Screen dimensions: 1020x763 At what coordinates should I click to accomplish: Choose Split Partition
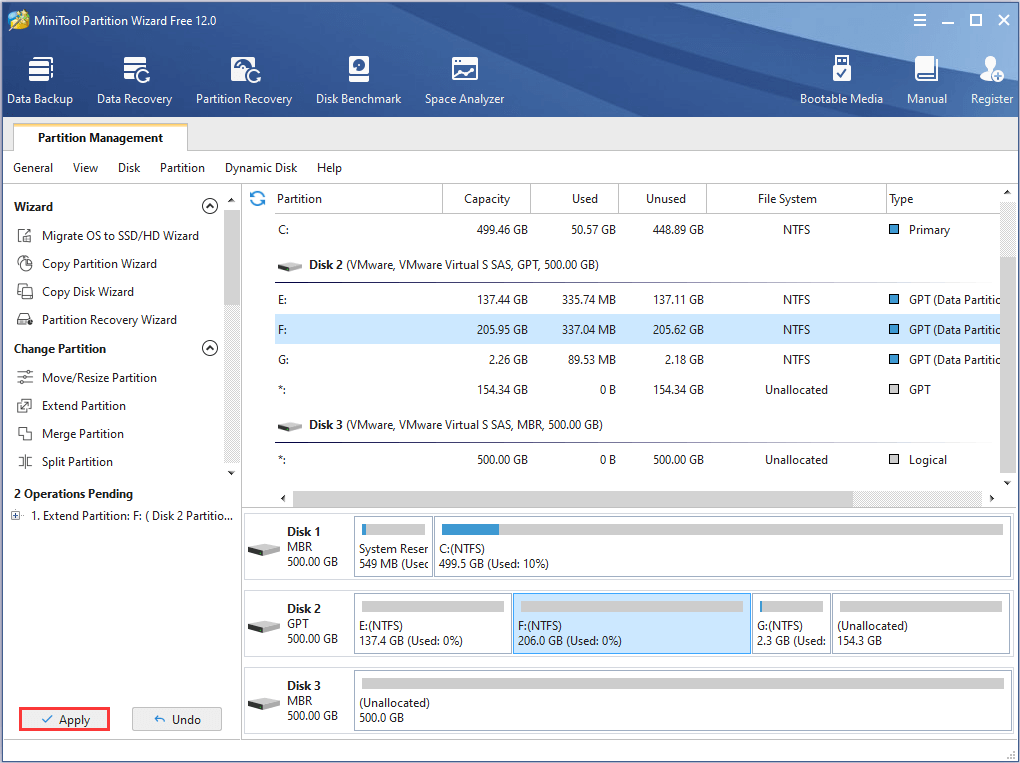pyautogui.click(x=64, y=461)
